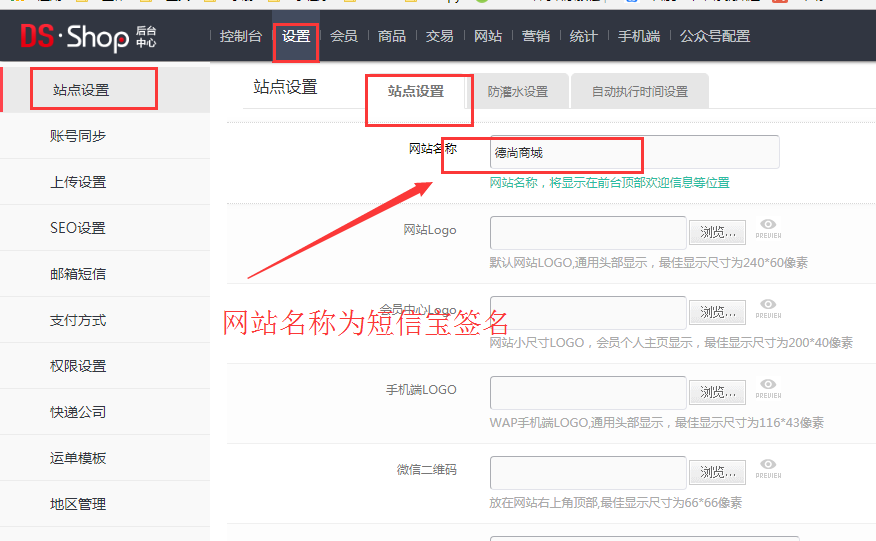Go to 公众号配置 in top navigation

[714, 36]
